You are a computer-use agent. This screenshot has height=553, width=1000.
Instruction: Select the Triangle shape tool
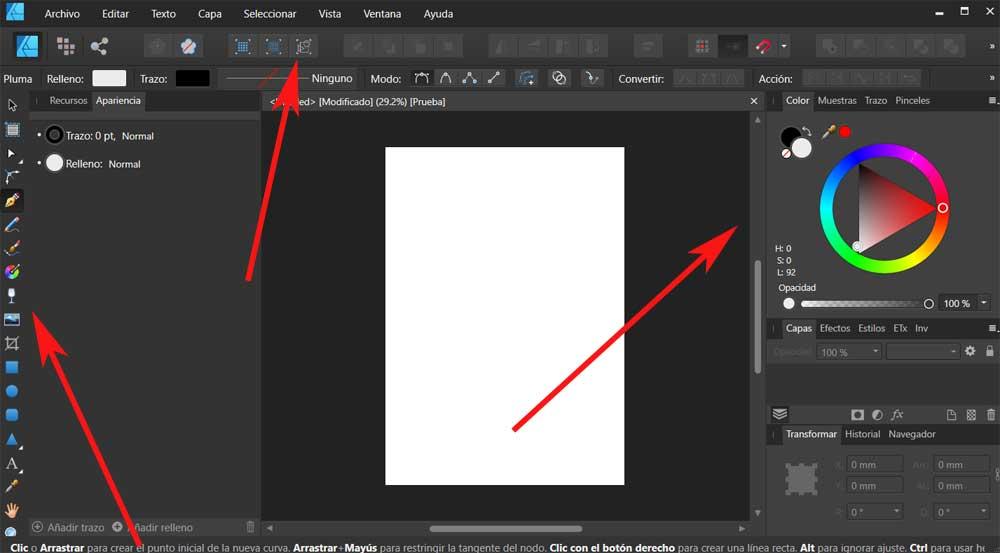[12, 439]
